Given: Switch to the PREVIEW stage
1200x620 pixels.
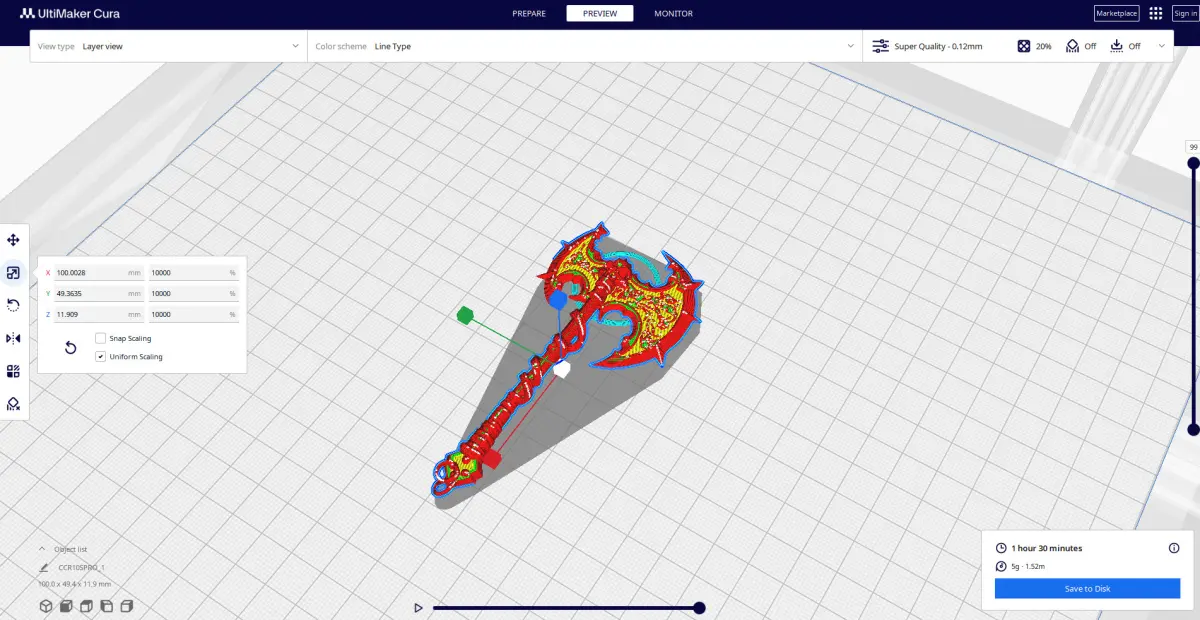Looking at the screenshot, I should pos(600,13).
